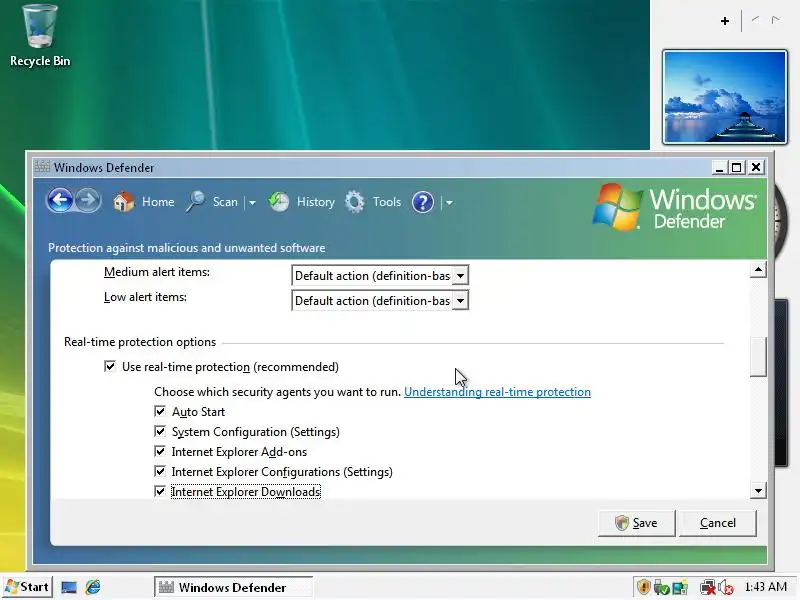Click the Home house icon
Viewport: 800px width, 600px height.
(x=123, y=202)
